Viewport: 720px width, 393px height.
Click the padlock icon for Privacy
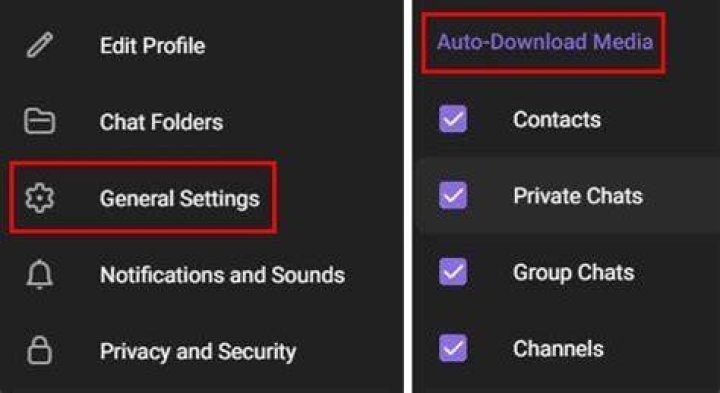pos(39,350)
